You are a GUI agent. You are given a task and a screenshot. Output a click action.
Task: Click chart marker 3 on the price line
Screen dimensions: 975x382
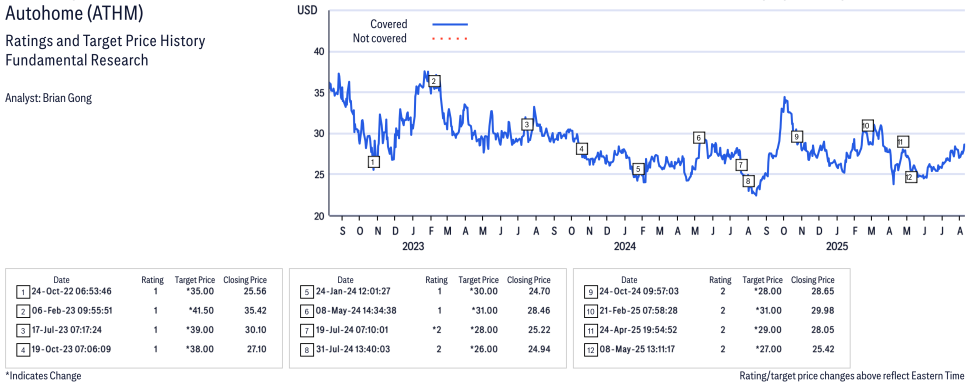527,124
